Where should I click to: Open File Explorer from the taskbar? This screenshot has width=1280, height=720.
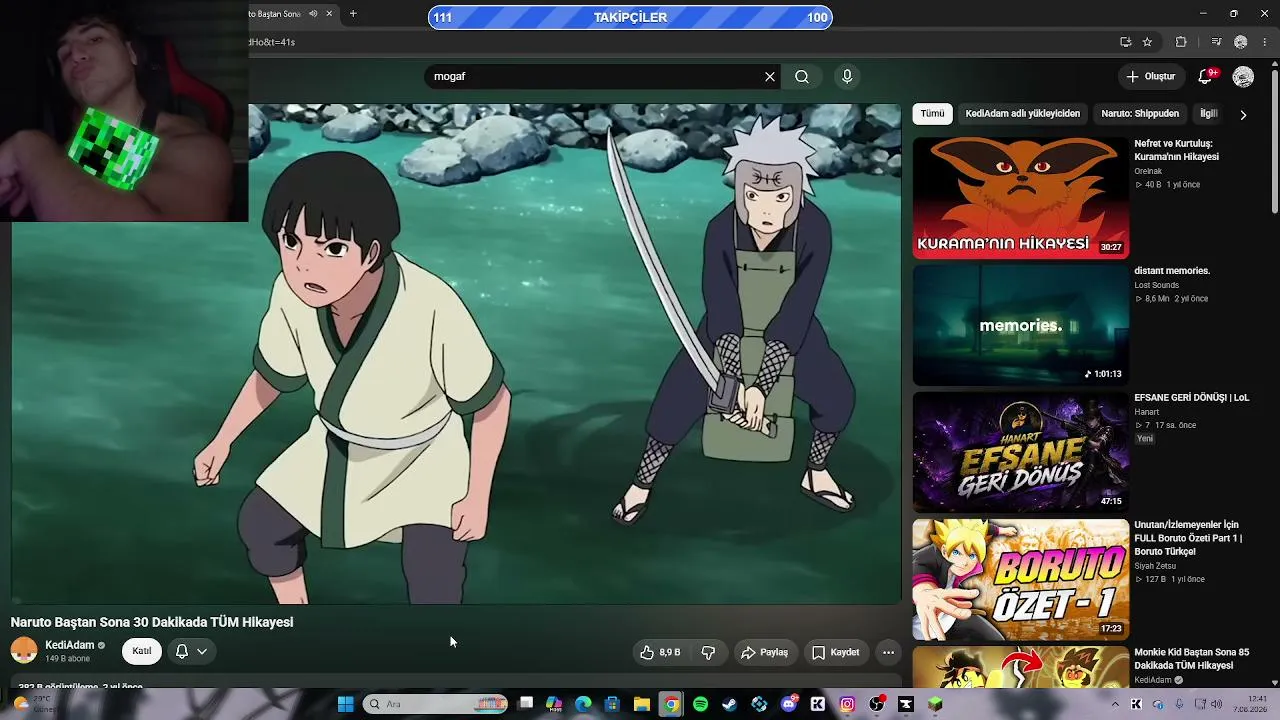tap(642, 704)
